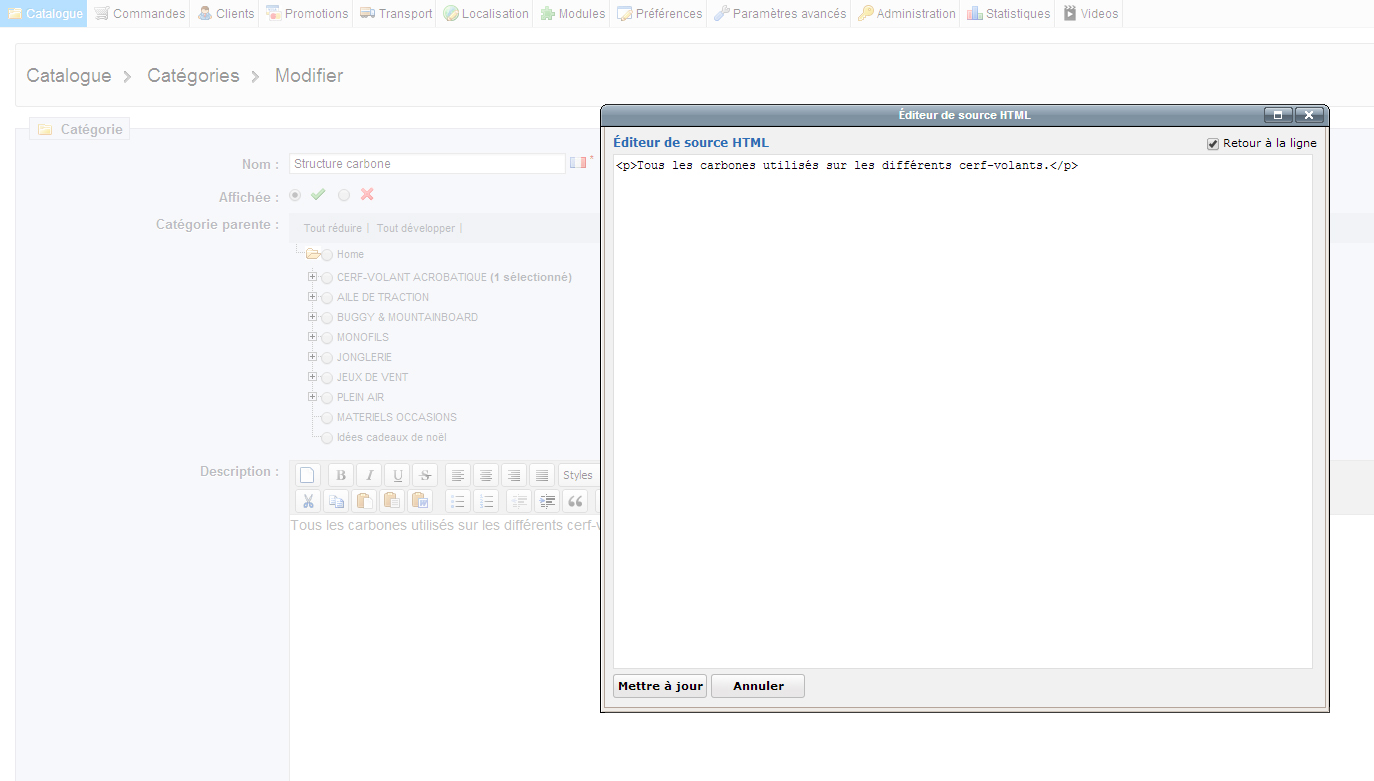1374x781 pixels.
Task: Click the French flag language icon
Action: pyautogui.click(x=578, y=162)
